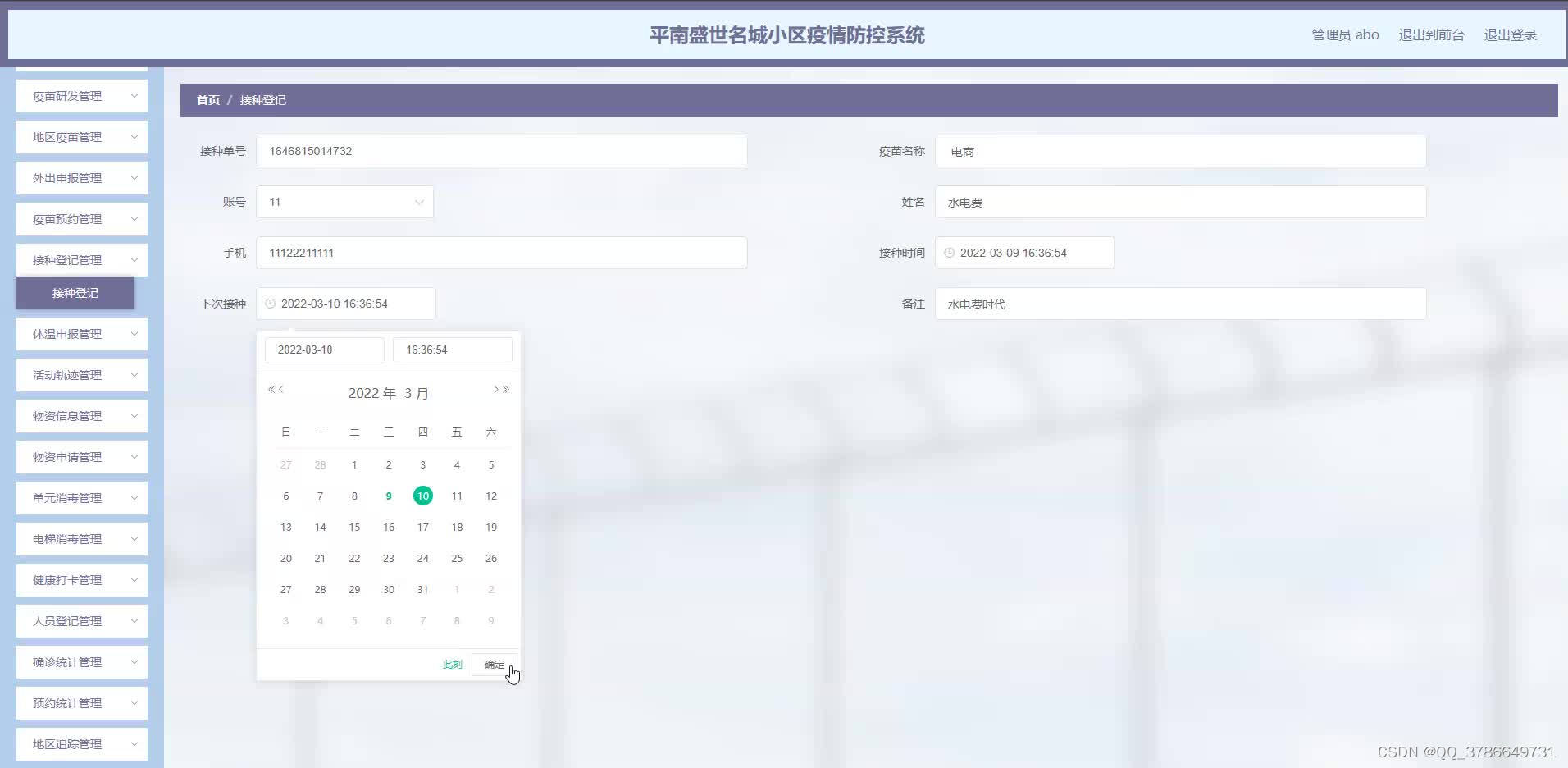1568x768 pixels.
Task: Select March 19 in calendar
Action: [x=491, y=527]
